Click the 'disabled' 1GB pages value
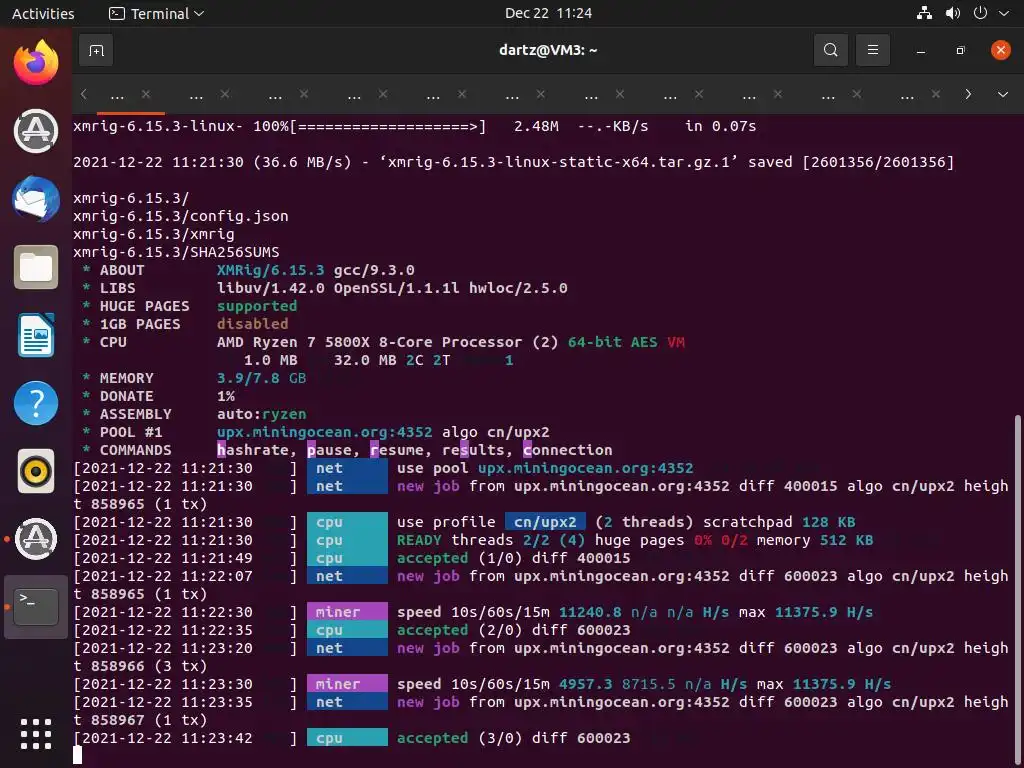1024x768 pixels. (x=252, y=324)
